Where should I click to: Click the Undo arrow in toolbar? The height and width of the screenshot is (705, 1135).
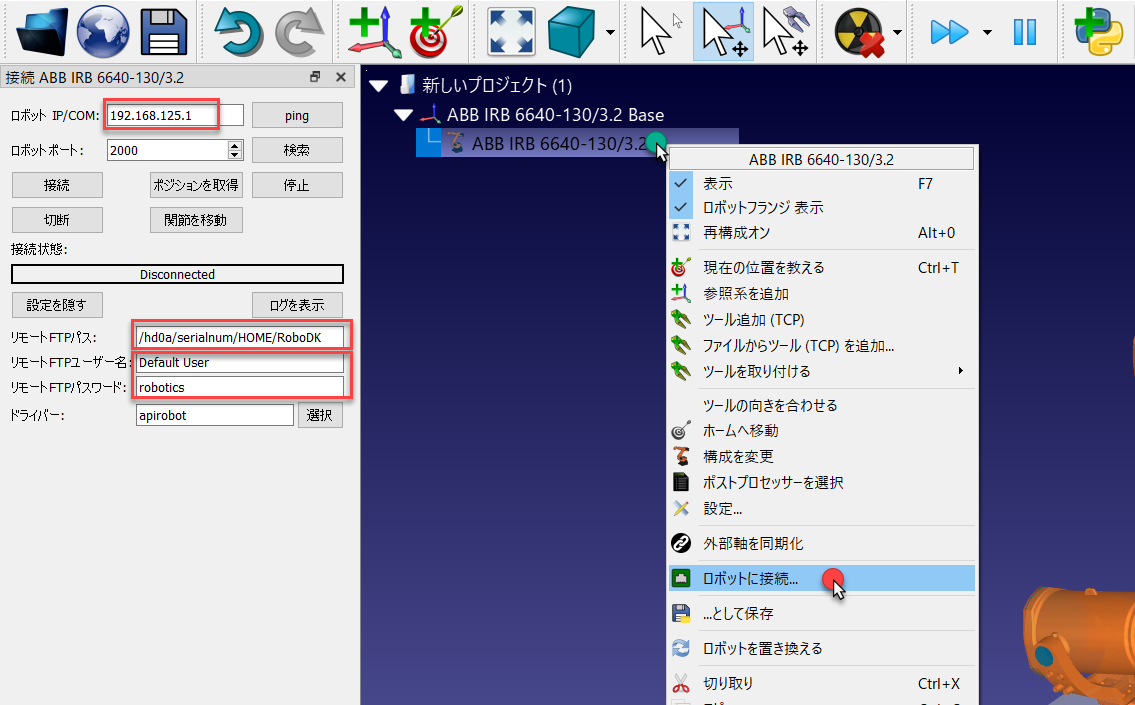[238, 31]
